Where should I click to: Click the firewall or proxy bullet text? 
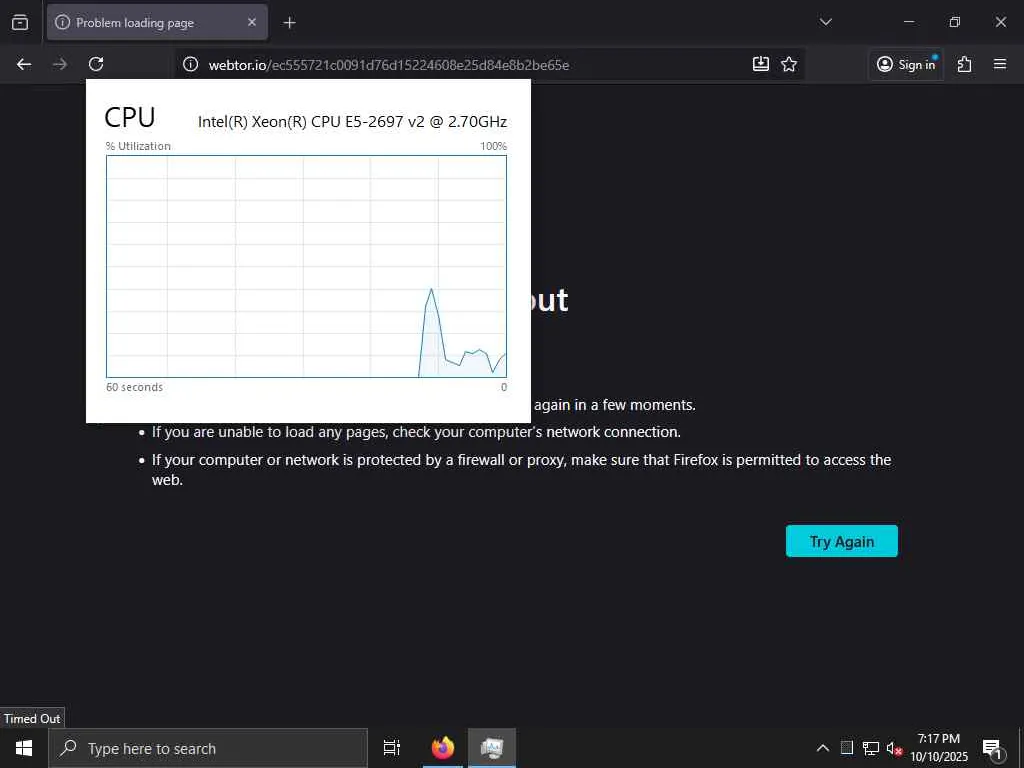pos(521,470)
